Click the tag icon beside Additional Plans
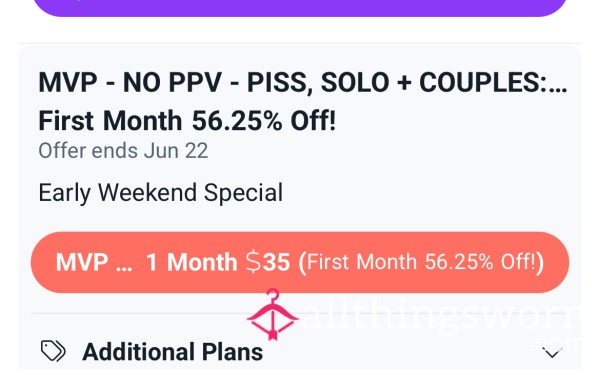This screenshot has width=600, height=369. 53,351
